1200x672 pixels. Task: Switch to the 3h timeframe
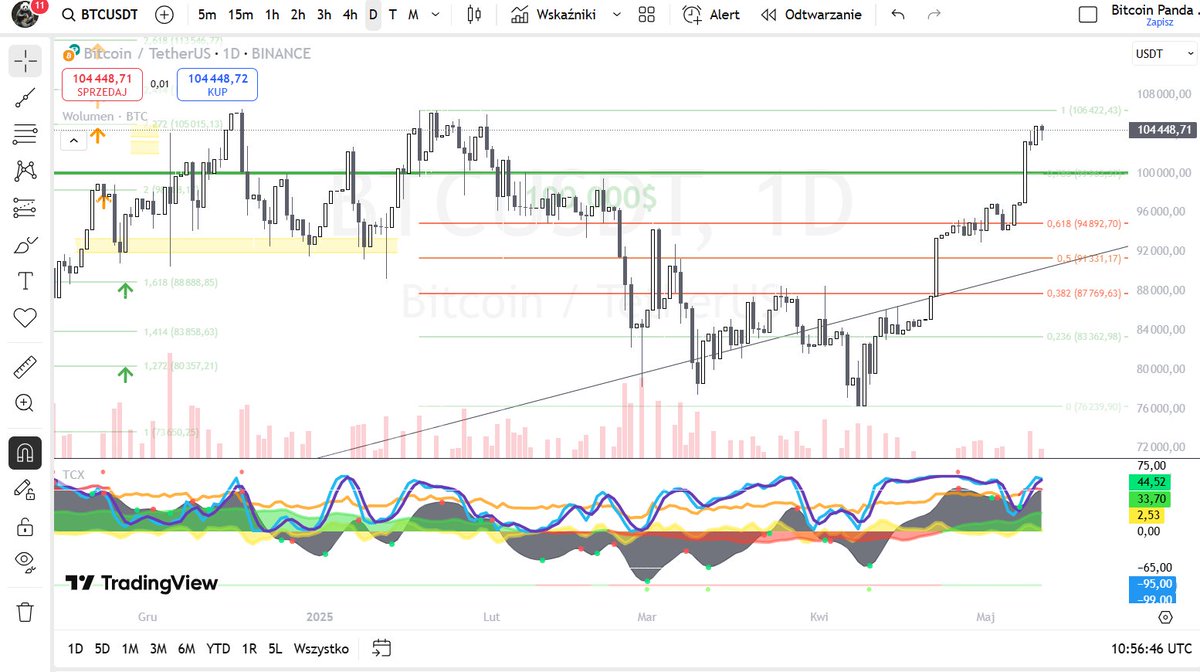pos(324,15)
